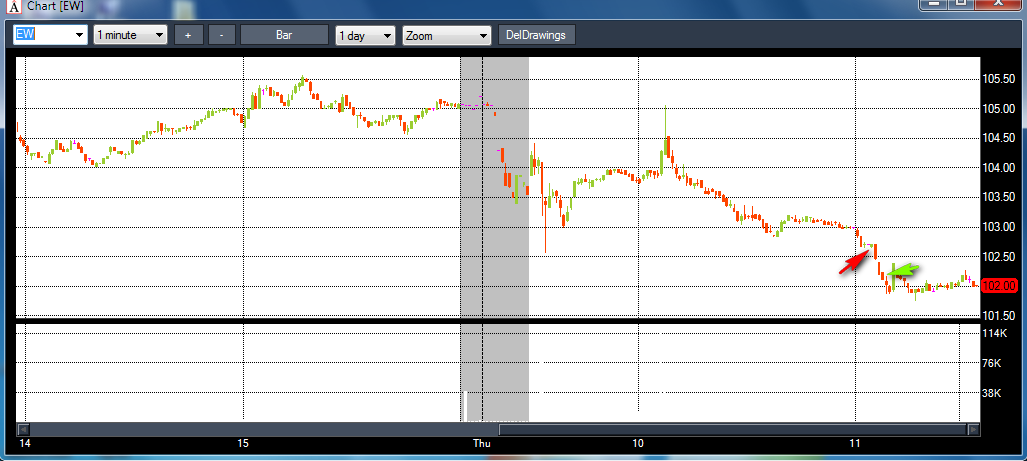Toggle the Bar chart style button
This screenshot has height=461, width=1027.
click(x=284, y=35)
